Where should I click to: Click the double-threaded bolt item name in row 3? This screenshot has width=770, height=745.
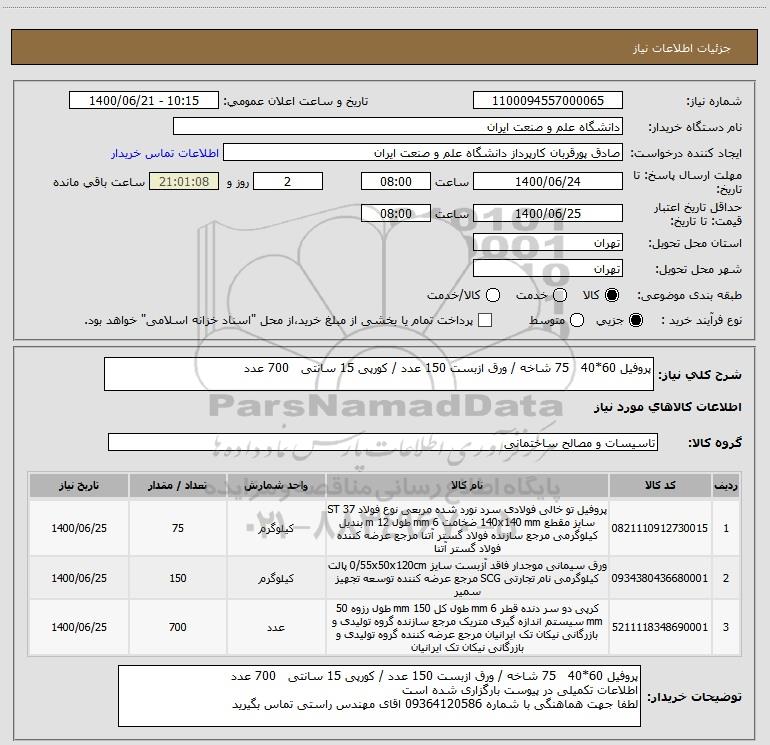(x=467, y=628)
